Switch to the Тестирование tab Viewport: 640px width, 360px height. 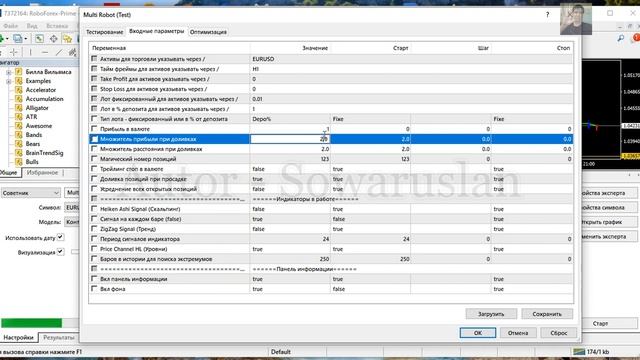coord(104,32)
